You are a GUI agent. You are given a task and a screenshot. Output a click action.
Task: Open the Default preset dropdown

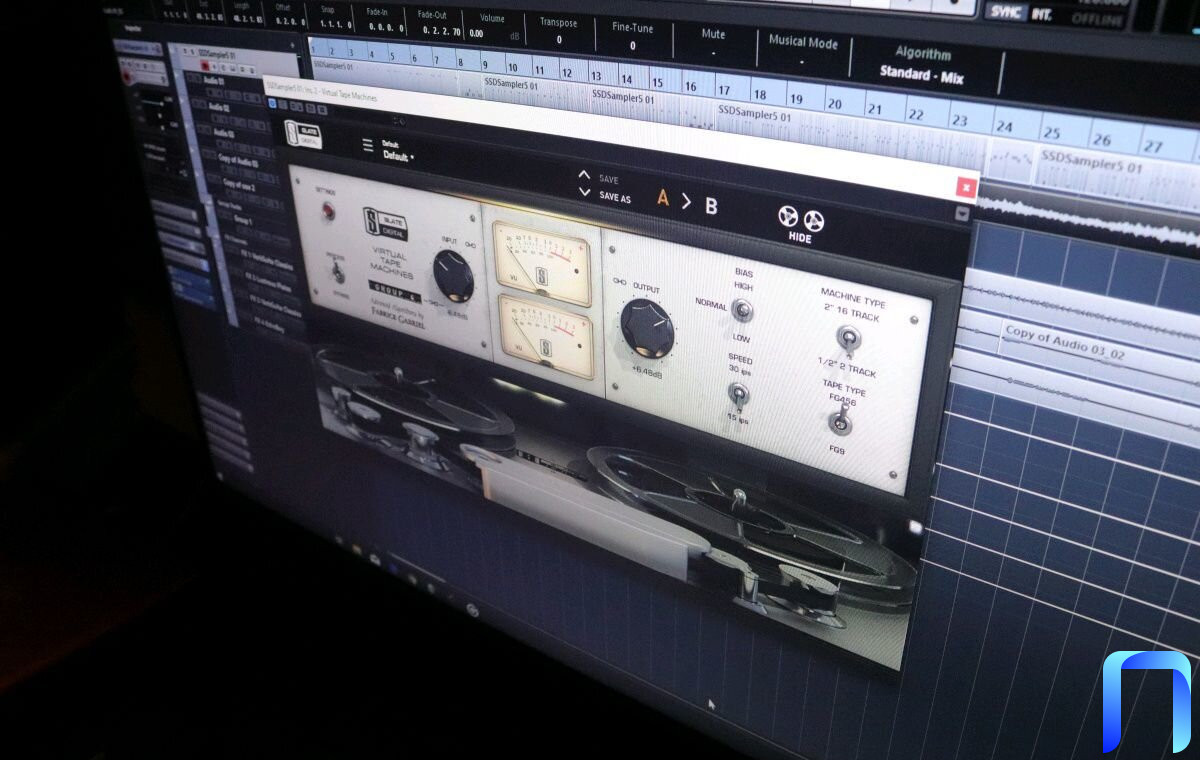(x=398, y=155)
